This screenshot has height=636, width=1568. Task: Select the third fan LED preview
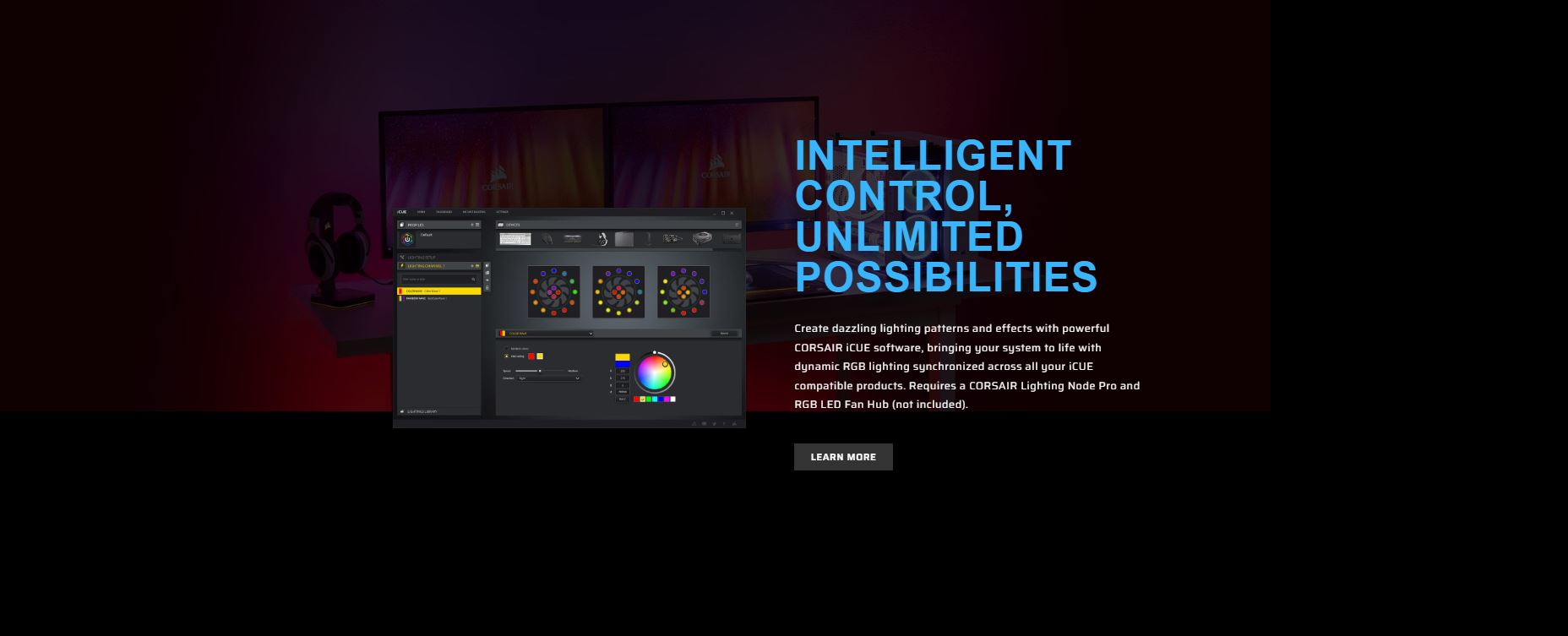click(683, 292)
